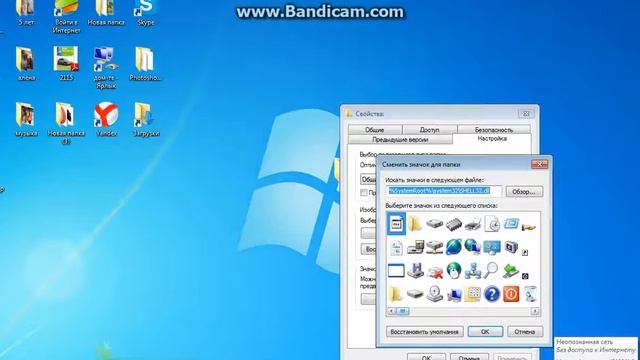
Task: Select the network drive with cable icon
Action: coord(434,247)
